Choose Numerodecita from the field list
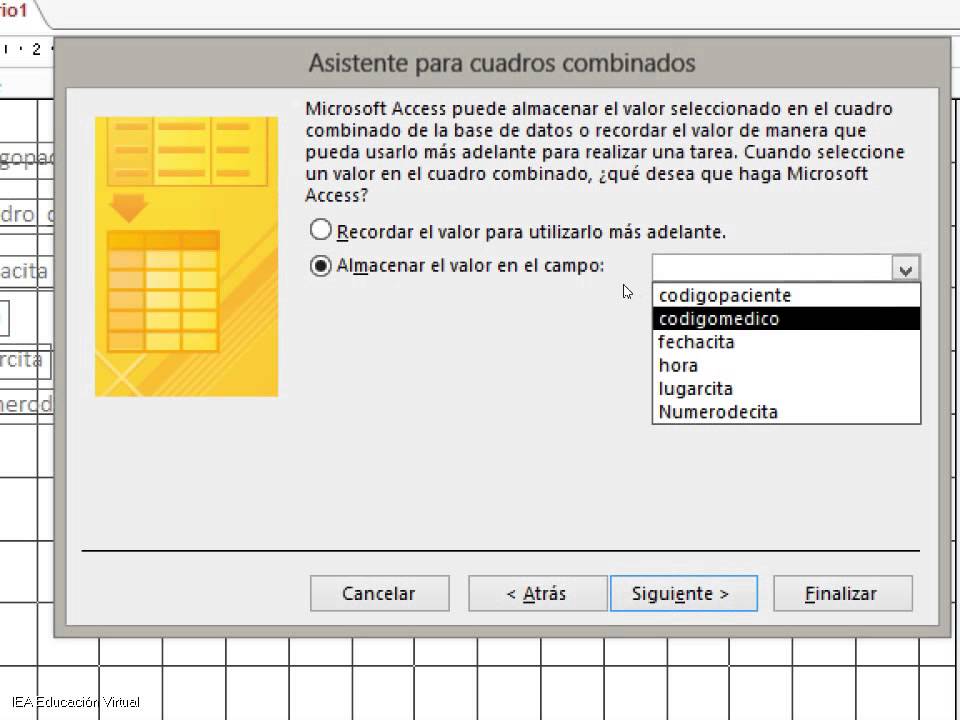This screenshot has width=960, height=720. [x=786, y=412]
